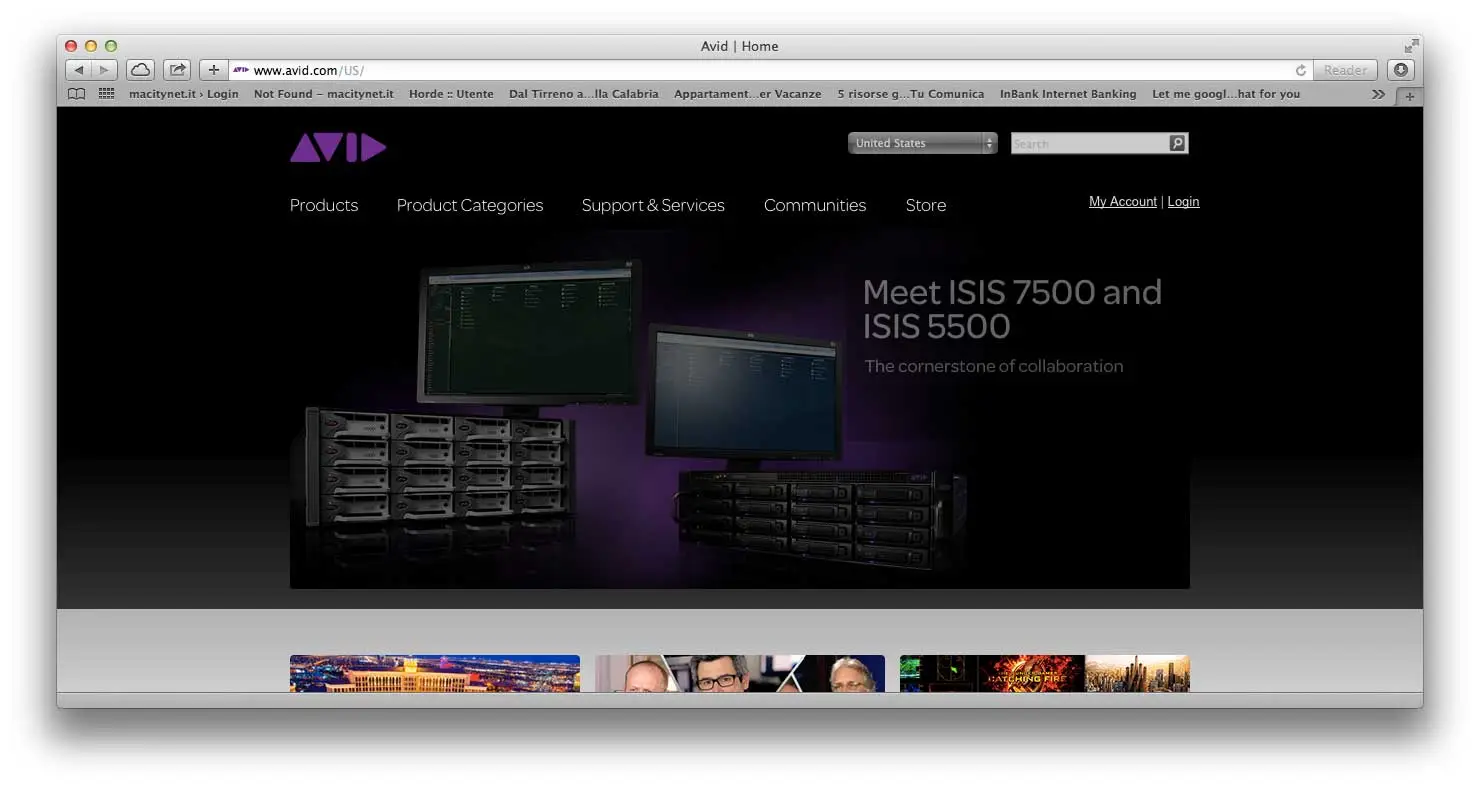Open bookmark Not Found – macitynet.it
The image size is (1480, 787).
pyautogui.click(x=324, y=94)
